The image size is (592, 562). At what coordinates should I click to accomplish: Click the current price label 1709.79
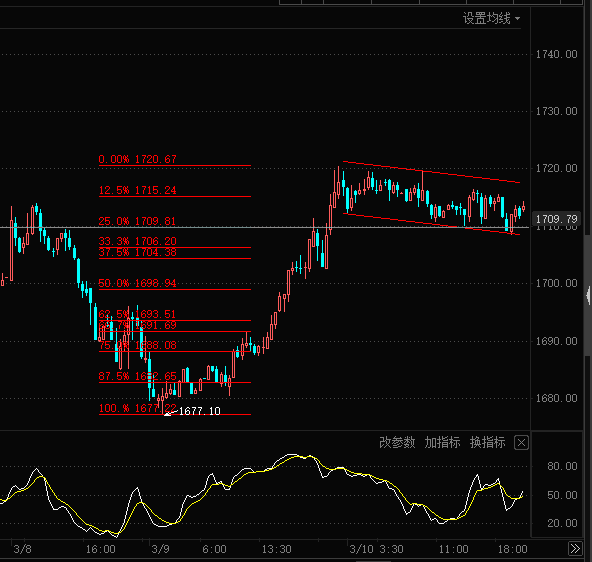(x=557, y=219)
